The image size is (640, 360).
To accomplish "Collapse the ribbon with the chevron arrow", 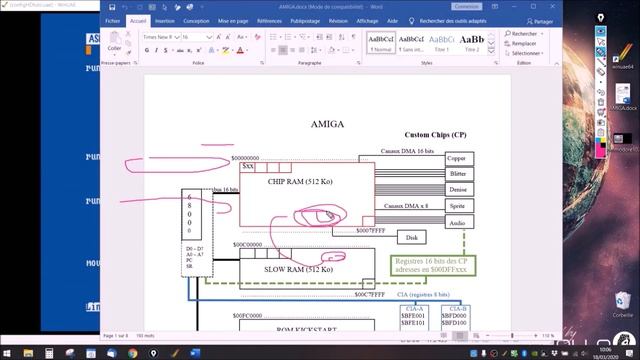I will (x=556, y=63).
